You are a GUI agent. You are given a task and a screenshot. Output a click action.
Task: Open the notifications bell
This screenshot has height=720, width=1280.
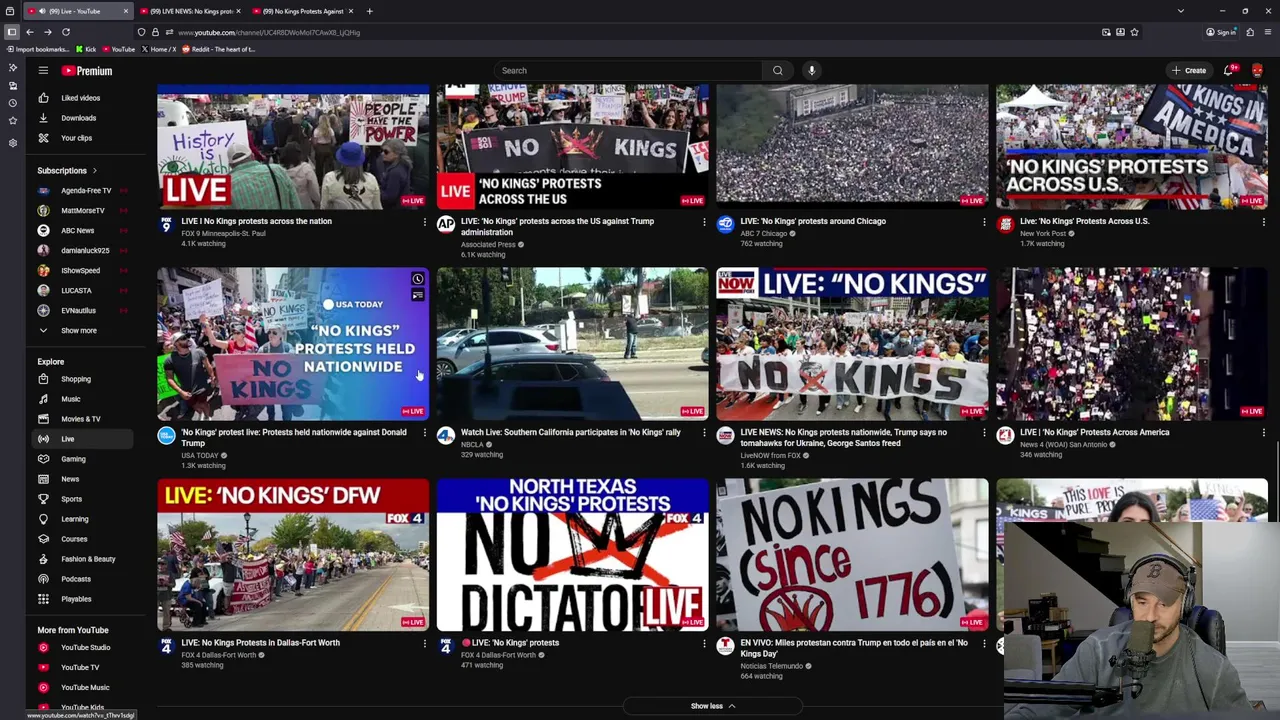[x=1229, y=71]
